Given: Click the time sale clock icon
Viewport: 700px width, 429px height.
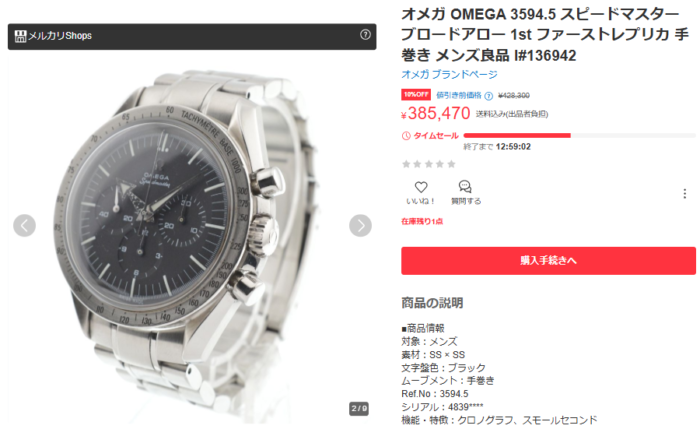Looking at the screenshot, I should [406, 136].
